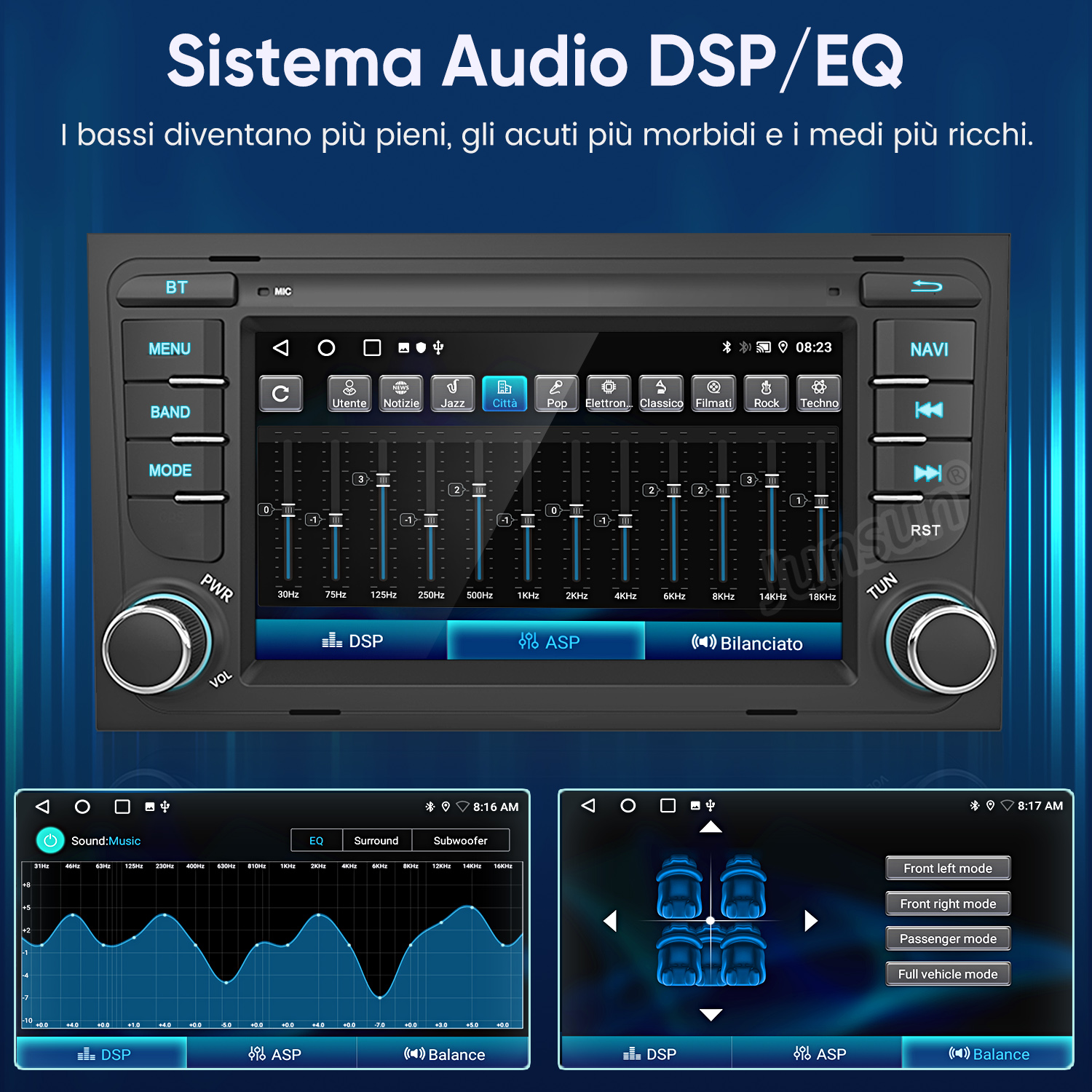
Task: Adjust the 125Hz equalizer slider
Action: coord(383,479)
